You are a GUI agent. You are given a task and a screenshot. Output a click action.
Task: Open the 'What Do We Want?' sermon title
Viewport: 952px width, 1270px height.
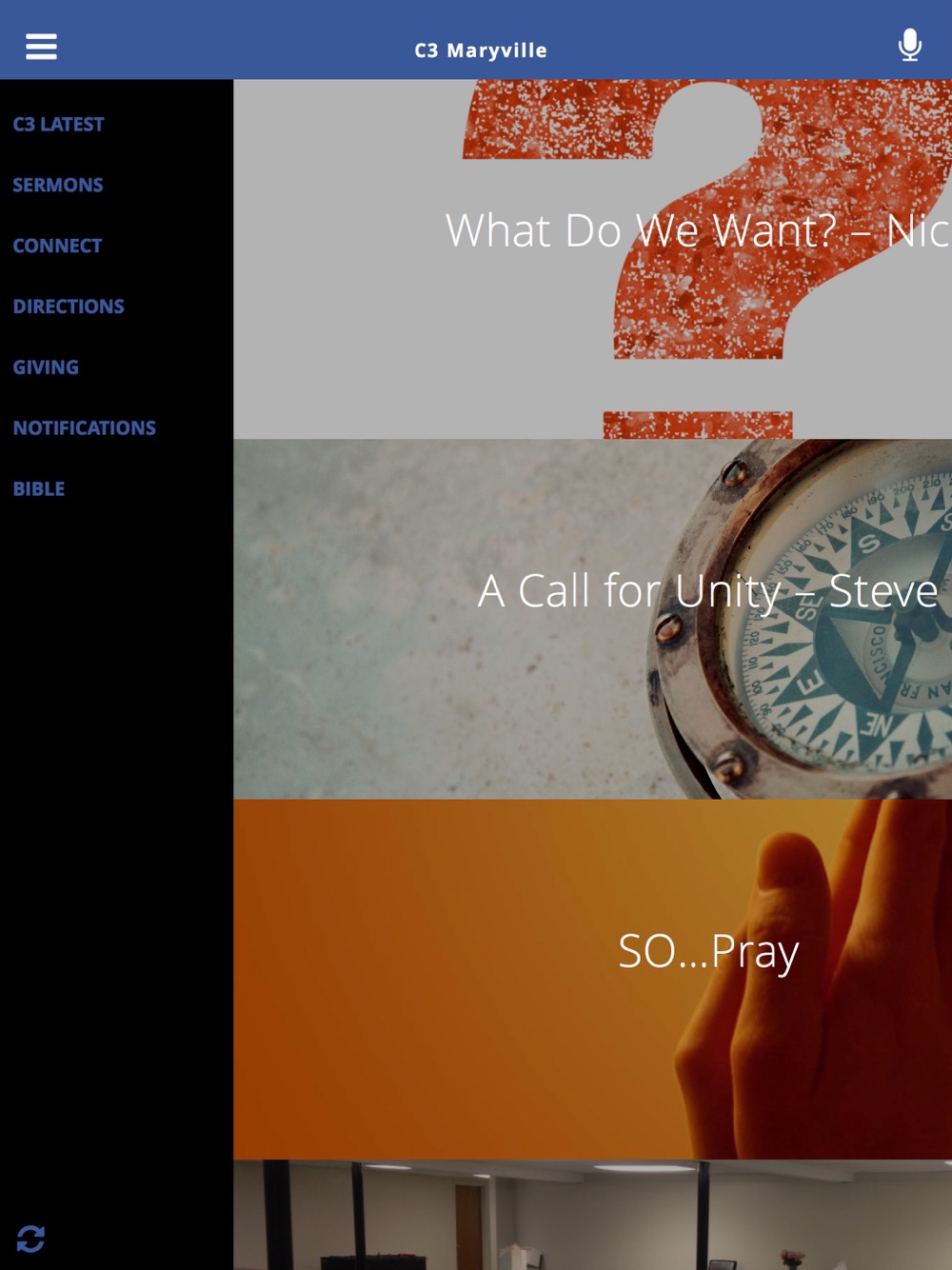click(698, 230)
